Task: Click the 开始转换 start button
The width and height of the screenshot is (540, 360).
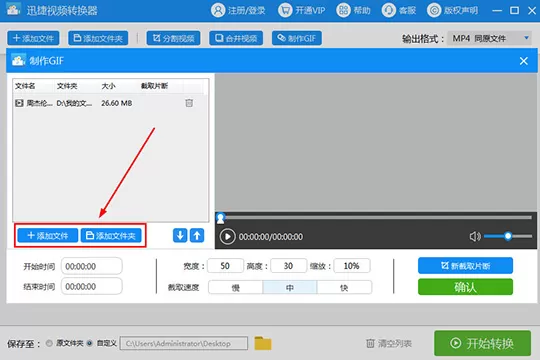Action: [x=482, y=343]
